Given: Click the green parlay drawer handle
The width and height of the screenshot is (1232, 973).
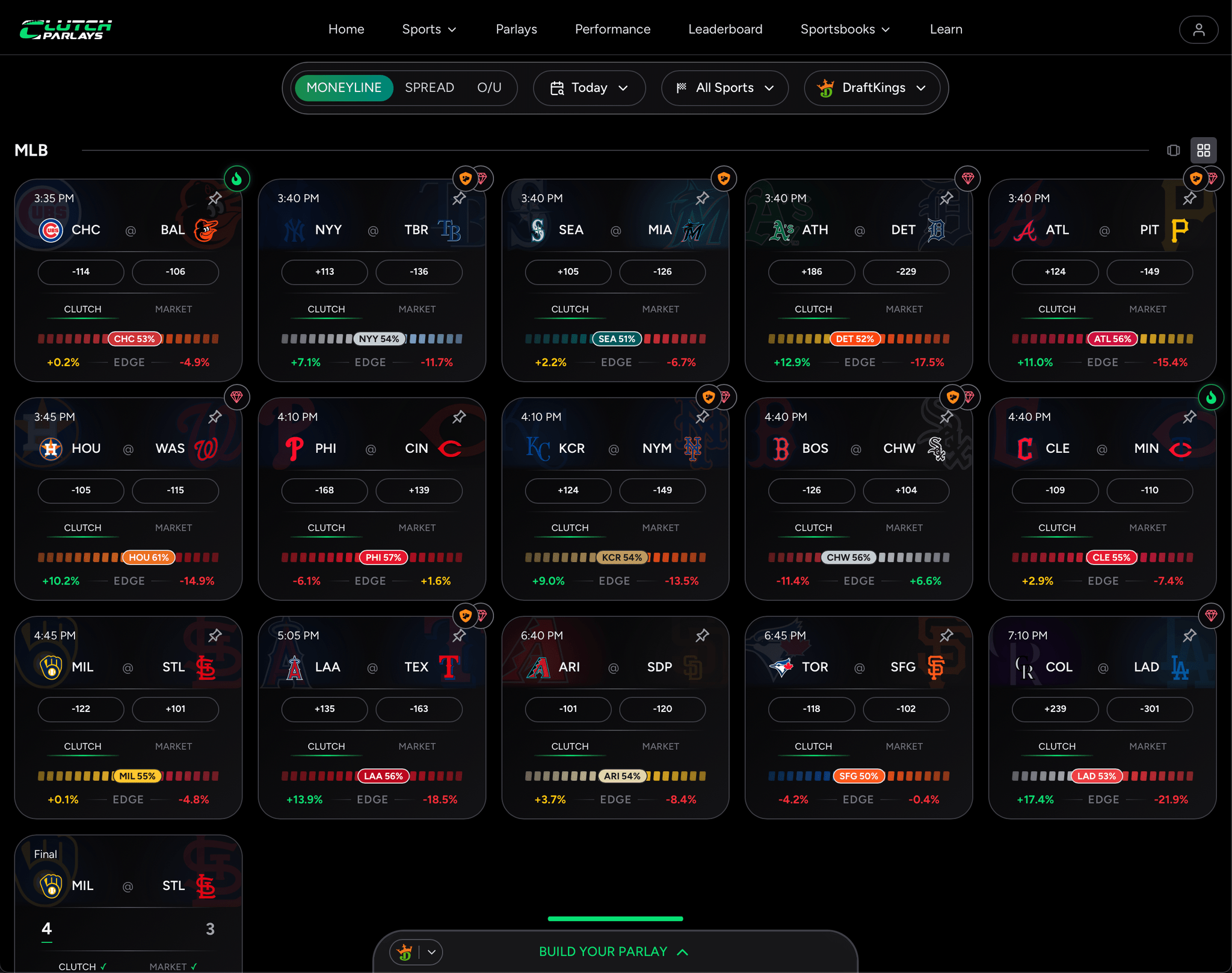Looking at the screenshot, I should (x=615, y=918).
